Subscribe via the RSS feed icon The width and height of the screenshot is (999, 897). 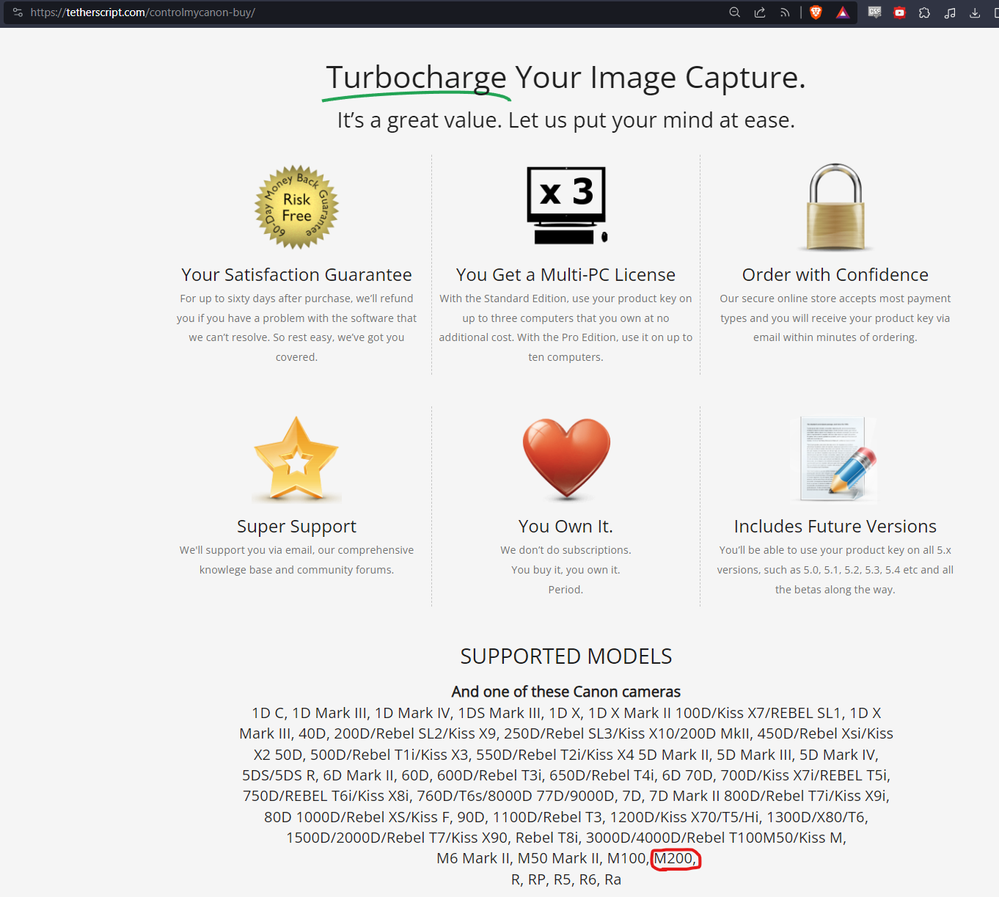pos(785,12)
